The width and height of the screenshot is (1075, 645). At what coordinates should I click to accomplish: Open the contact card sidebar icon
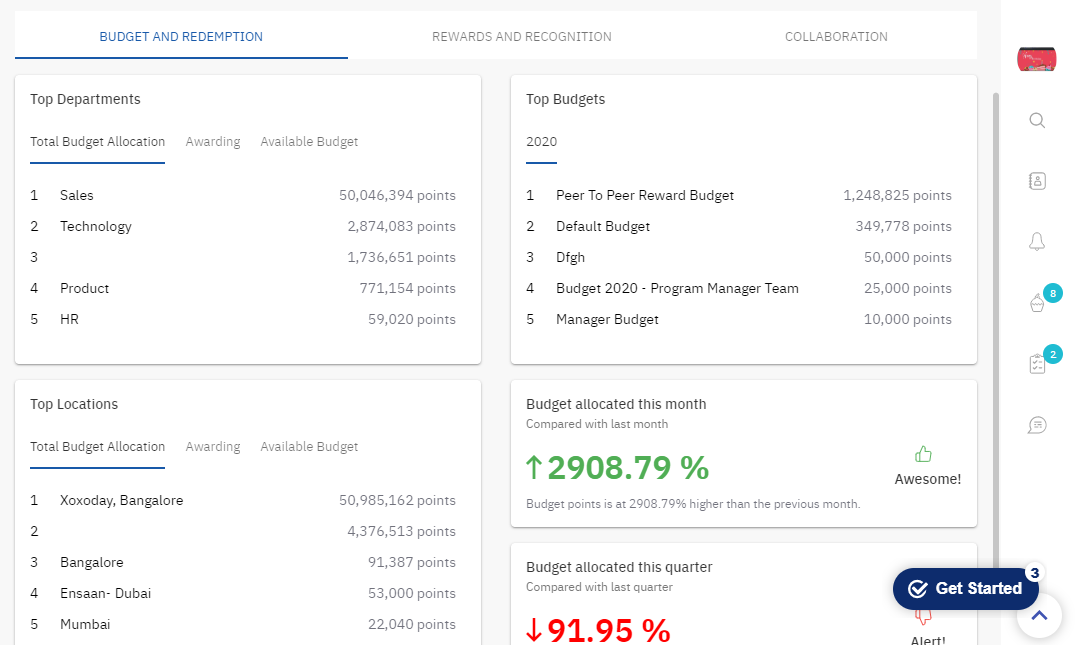coord(1037,181)
